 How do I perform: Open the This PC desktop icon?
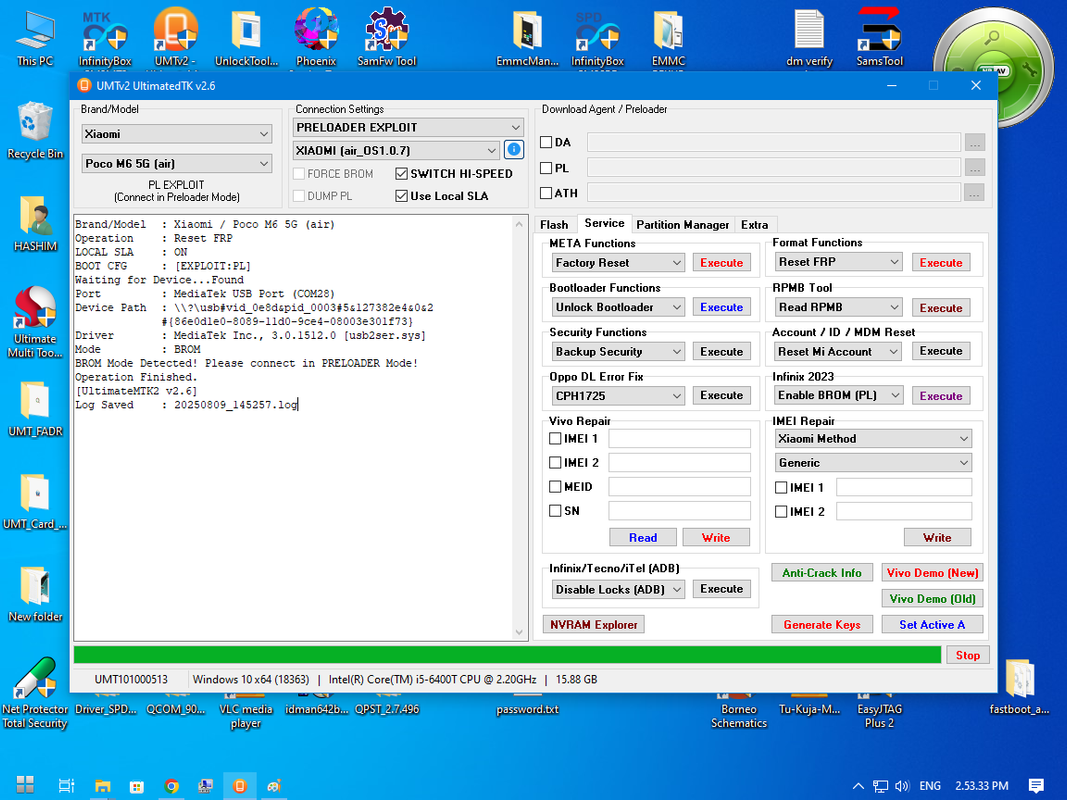[x=35, y=37]
